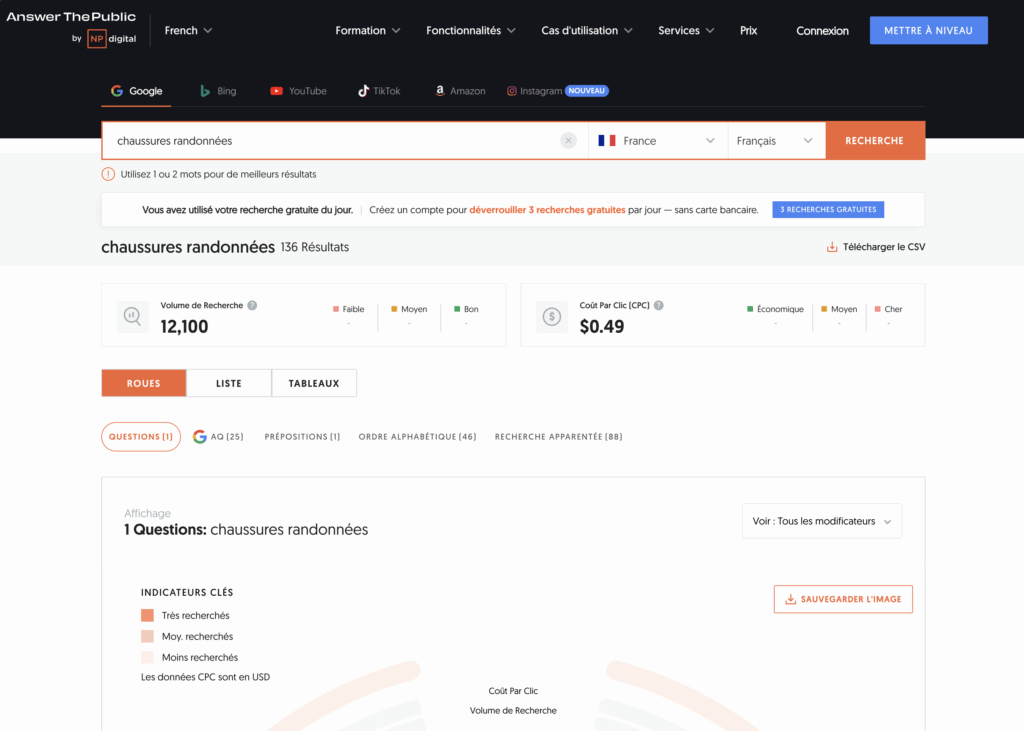Click the Moins recherchés color swatch

(x=148, y=657)
